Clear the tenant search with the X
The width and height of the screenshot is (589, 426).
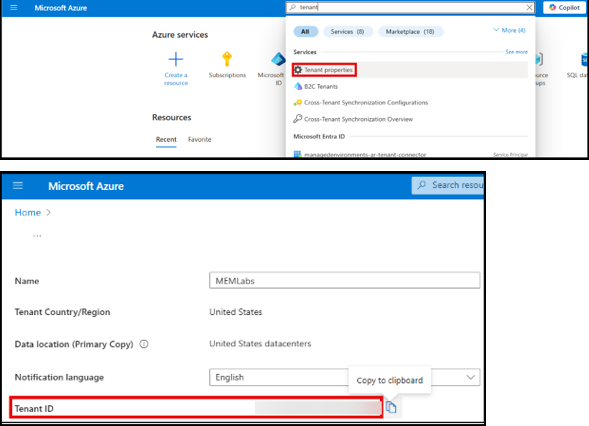[529, 8]
